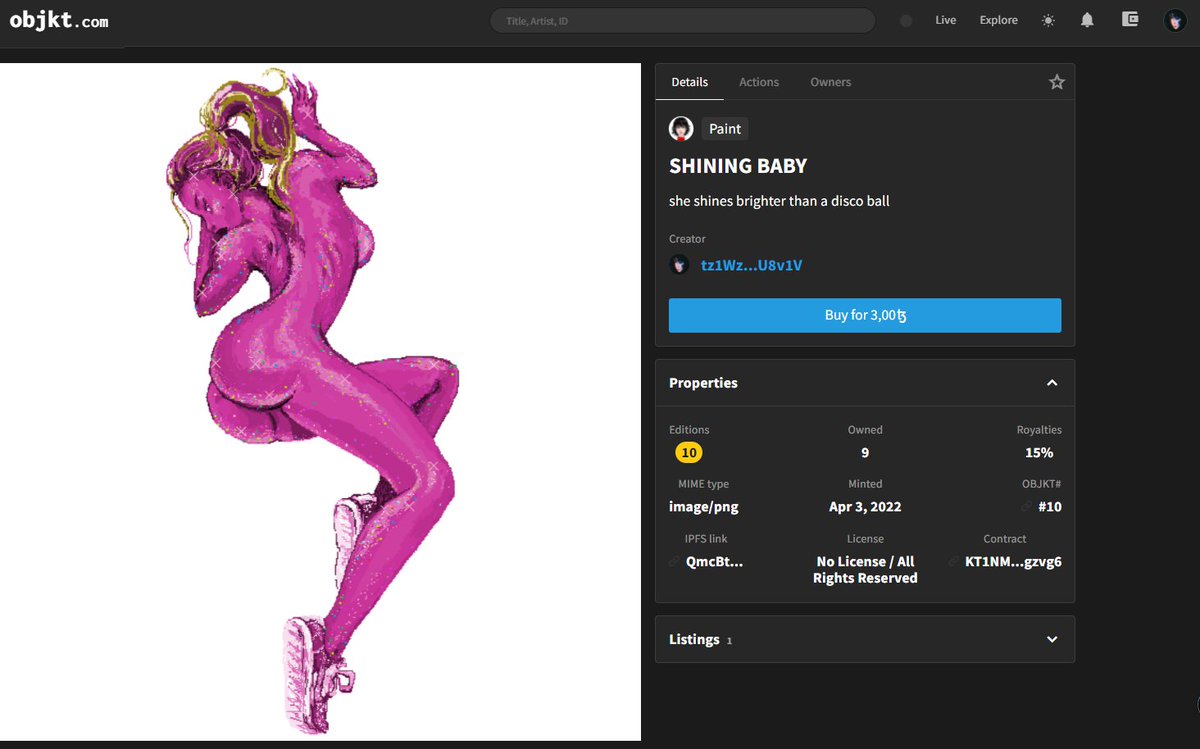The image size is (1200, 749).
Task: Switch to the Actions tab
Action: [759, 82]
